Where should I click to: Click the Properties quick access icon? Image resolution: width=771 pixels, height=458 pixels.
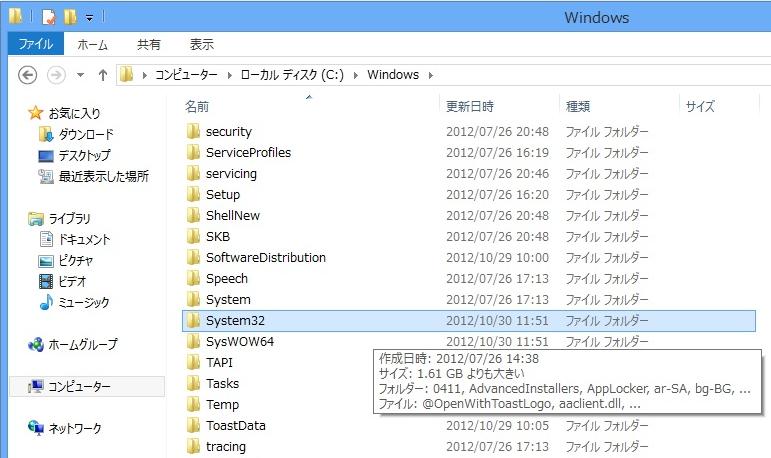click(49, 17)
